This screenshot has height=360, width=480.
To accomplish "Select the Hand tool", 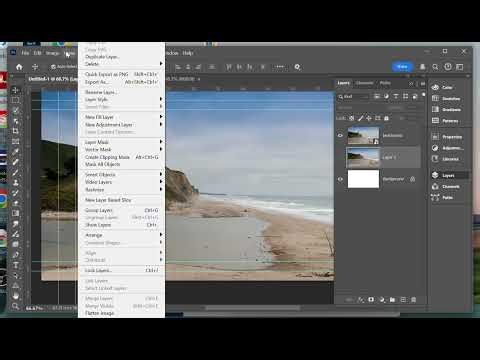I will pos(15,296).
